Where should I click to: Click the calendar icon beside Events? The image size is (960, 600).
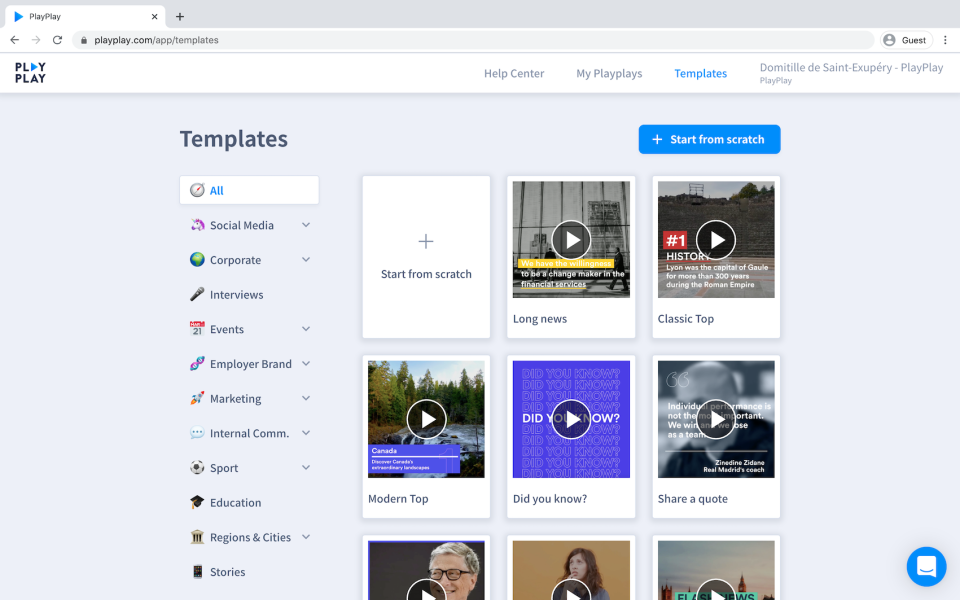[197, 329]
